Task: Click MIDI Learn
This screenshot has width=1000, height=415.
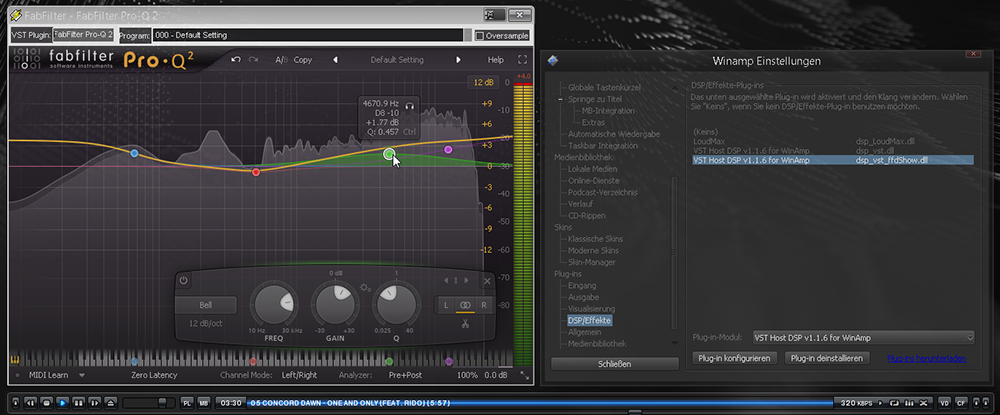Action: coord(48,375)
